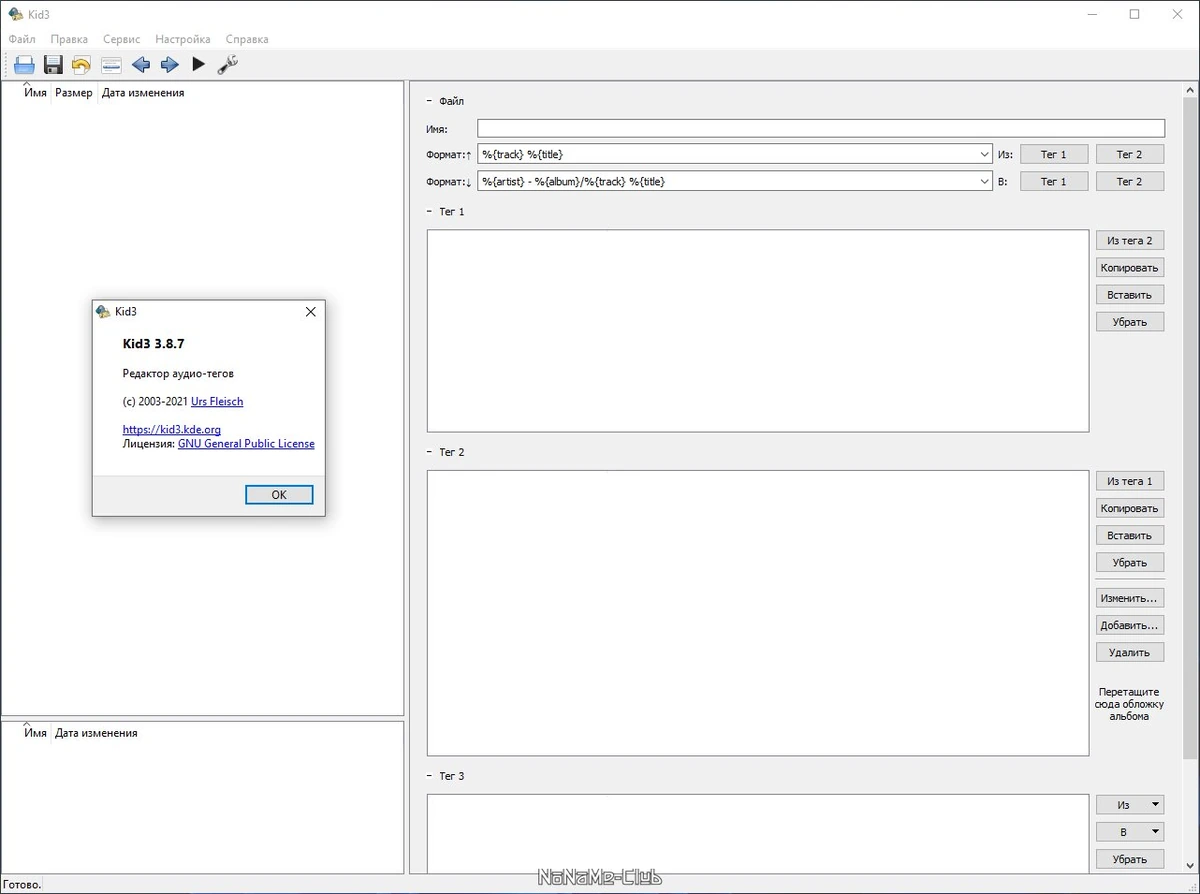
Task: Click Копировать in the Тег 2 section
Action: 1130,508
